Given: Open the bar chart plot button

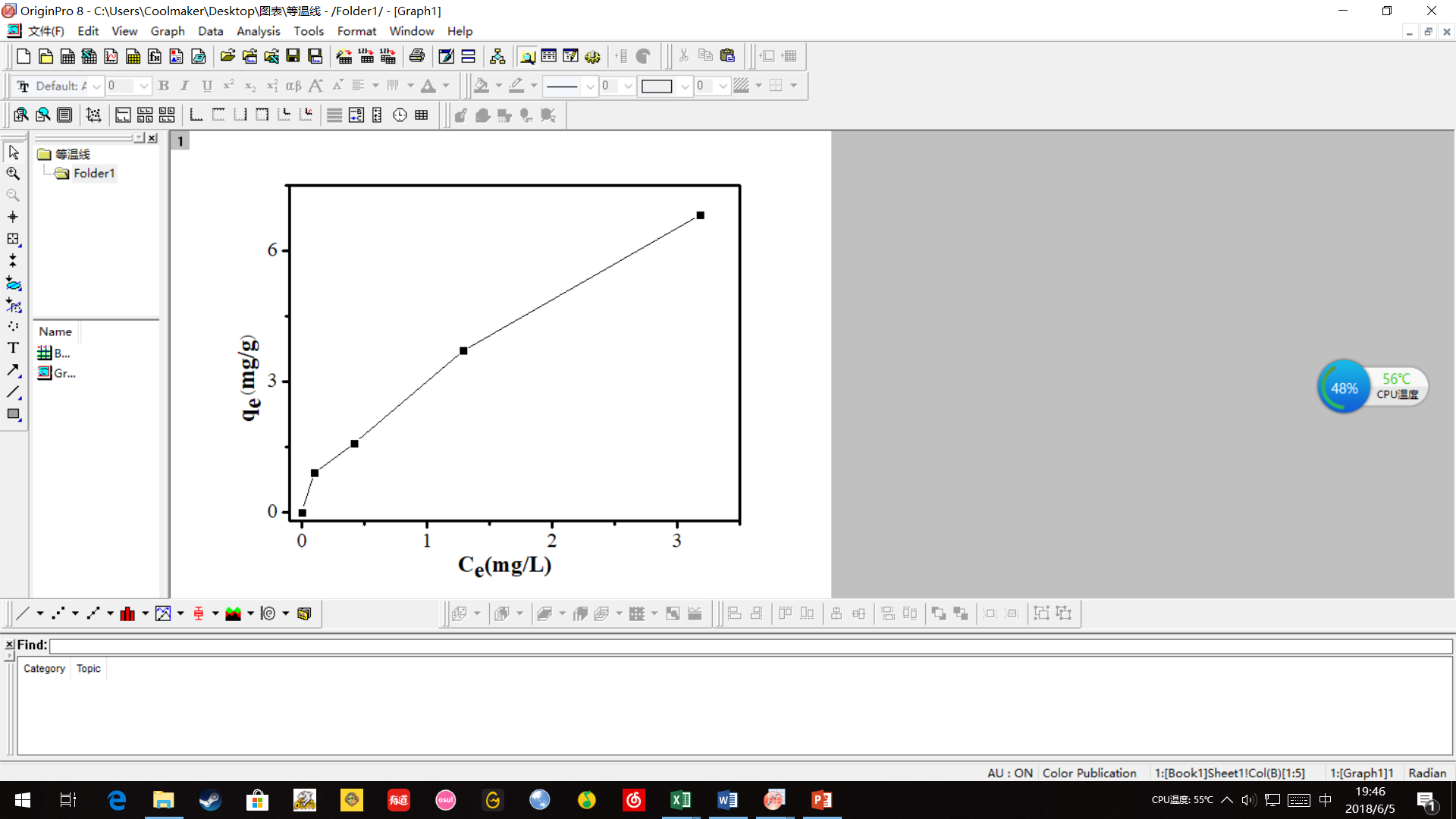Looking at the screenshot, I should point(127,613).
